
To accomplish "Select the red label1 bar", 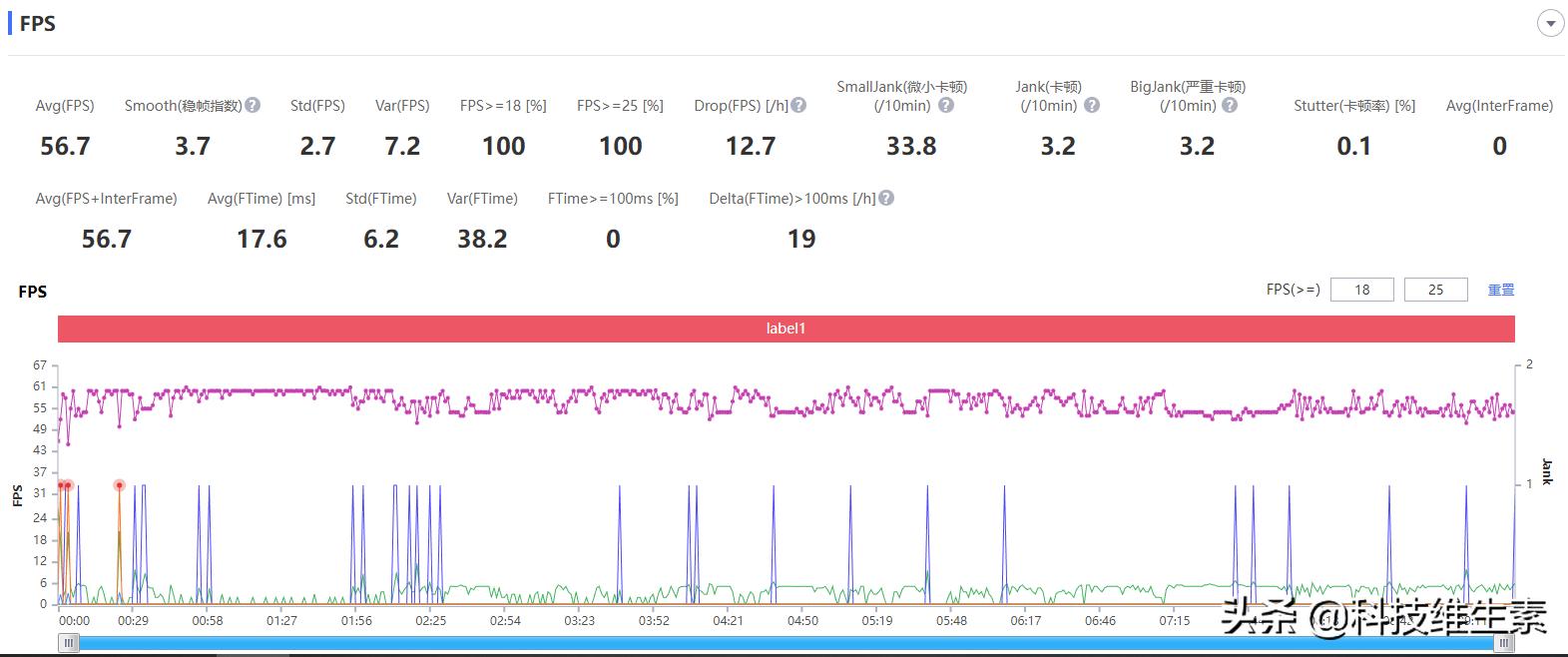I will (785, 328).
